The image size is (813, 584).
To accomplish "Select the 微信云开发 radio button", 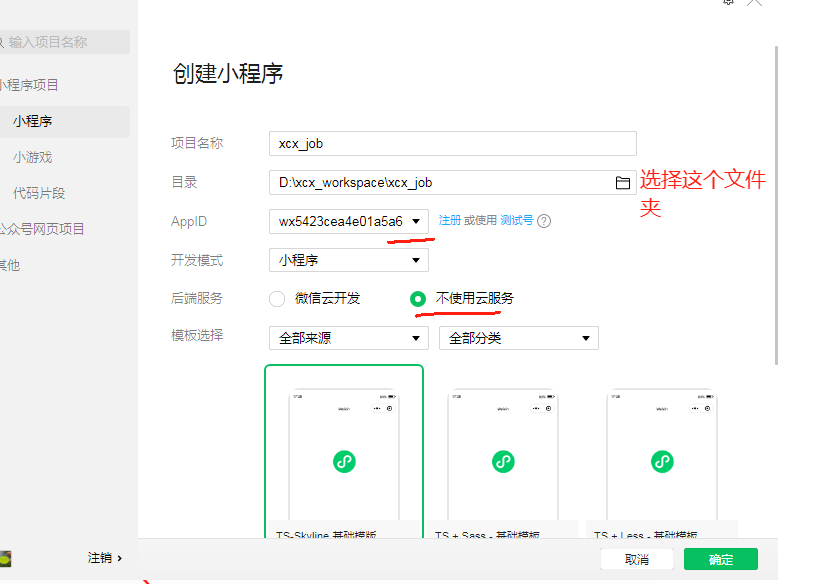I will 277,299.
